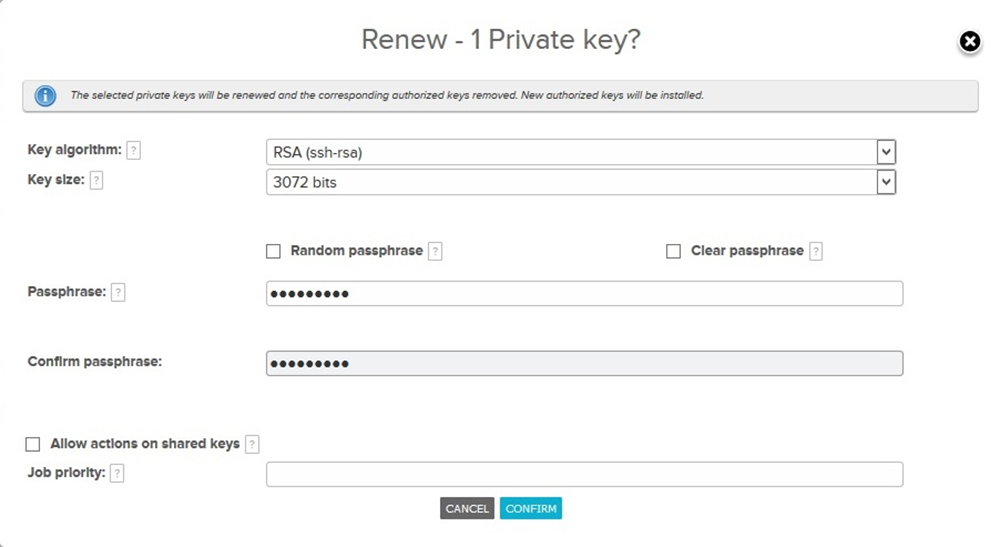The image size is (1000, 547).
Task: Expand the Key algorithm dropdown arrow
Action: [886, 152]
